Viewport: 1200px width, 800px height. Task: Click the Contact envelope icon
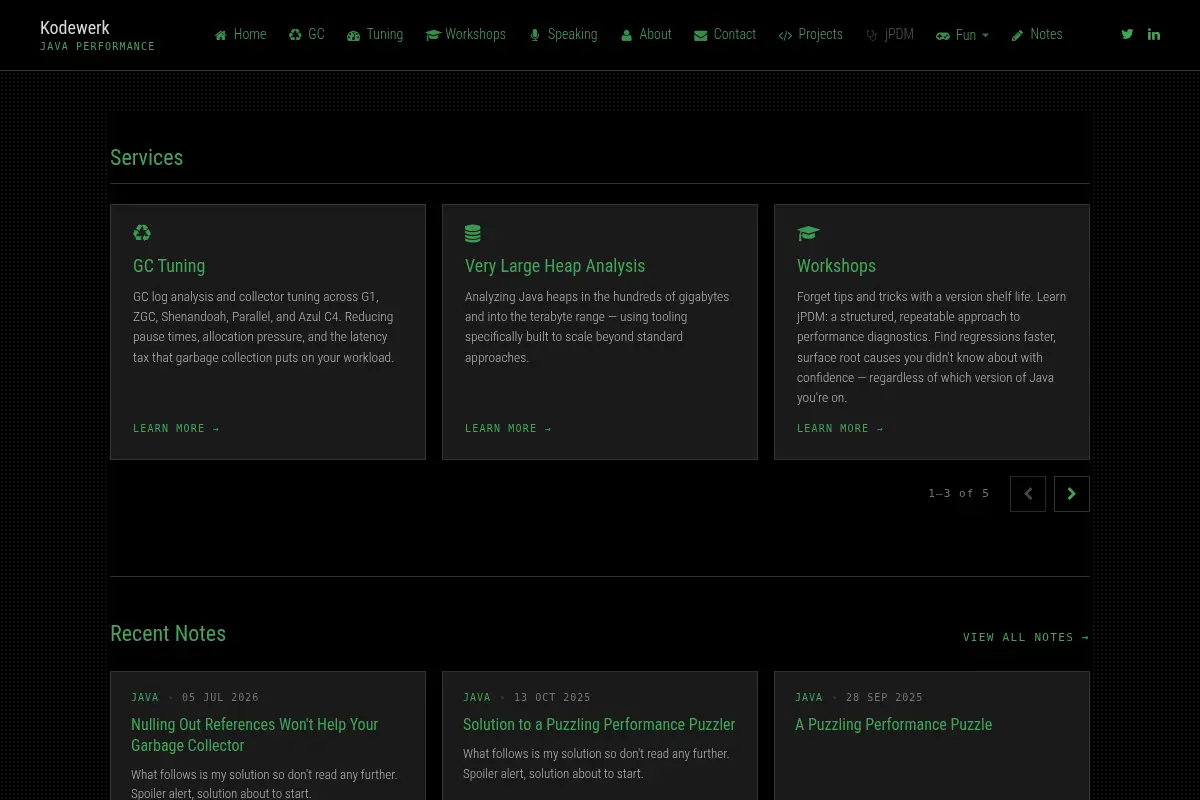700,35
